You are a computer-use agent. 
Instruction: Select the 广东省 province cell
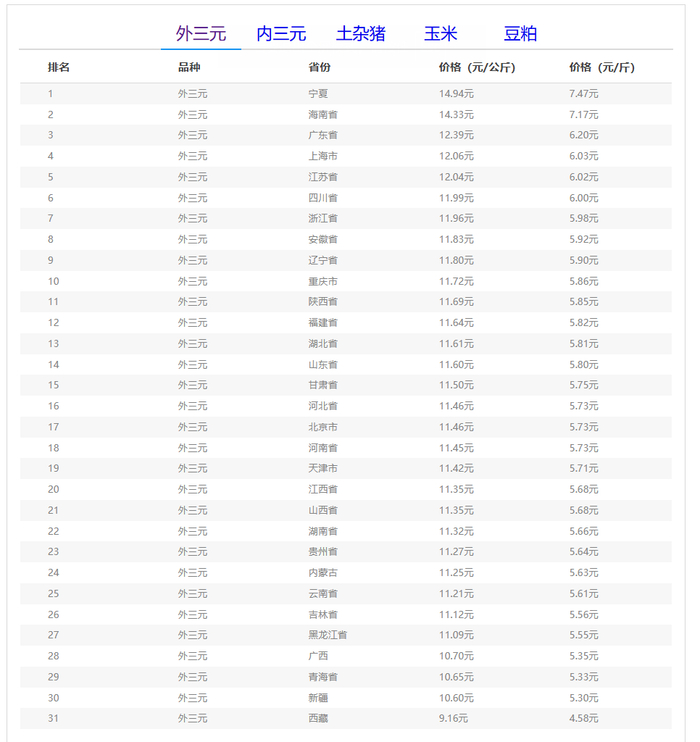coord(323,135)
